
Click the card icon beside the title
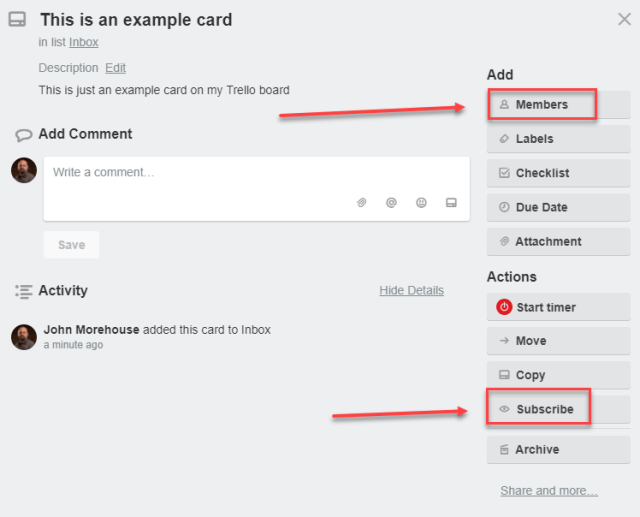click(17, 19)
